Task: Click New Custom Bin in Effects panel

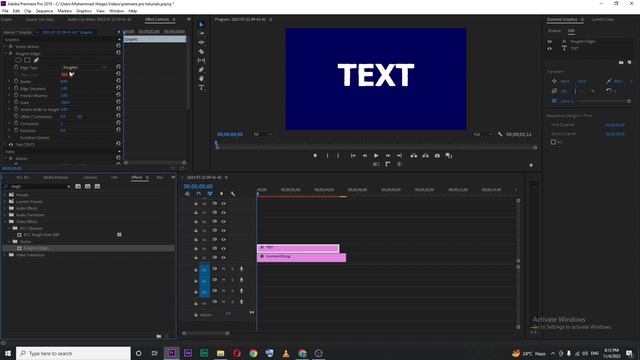Action: [158, 336]
